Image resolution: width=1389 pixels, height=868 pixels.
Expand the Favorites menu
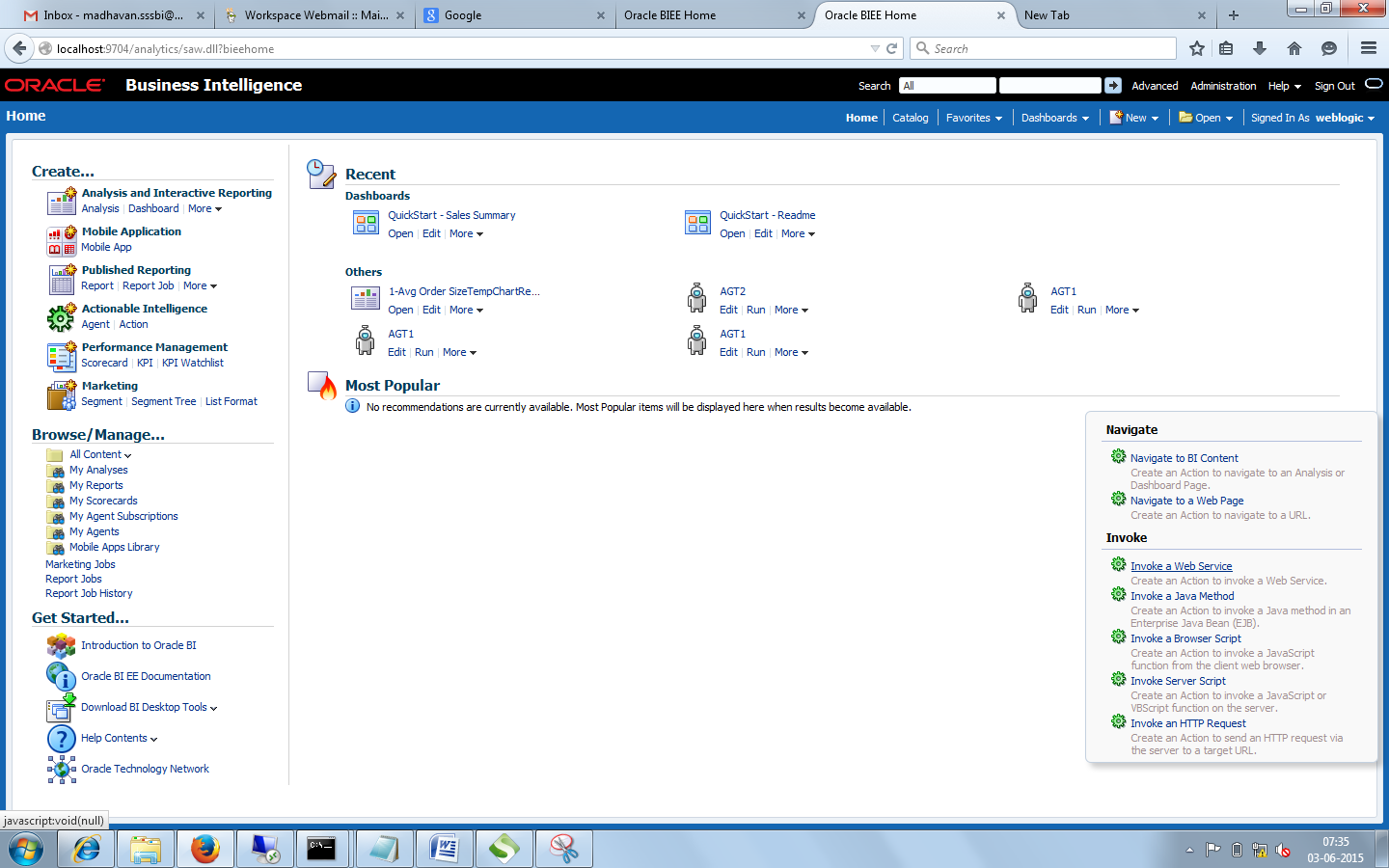click(974, 118)
